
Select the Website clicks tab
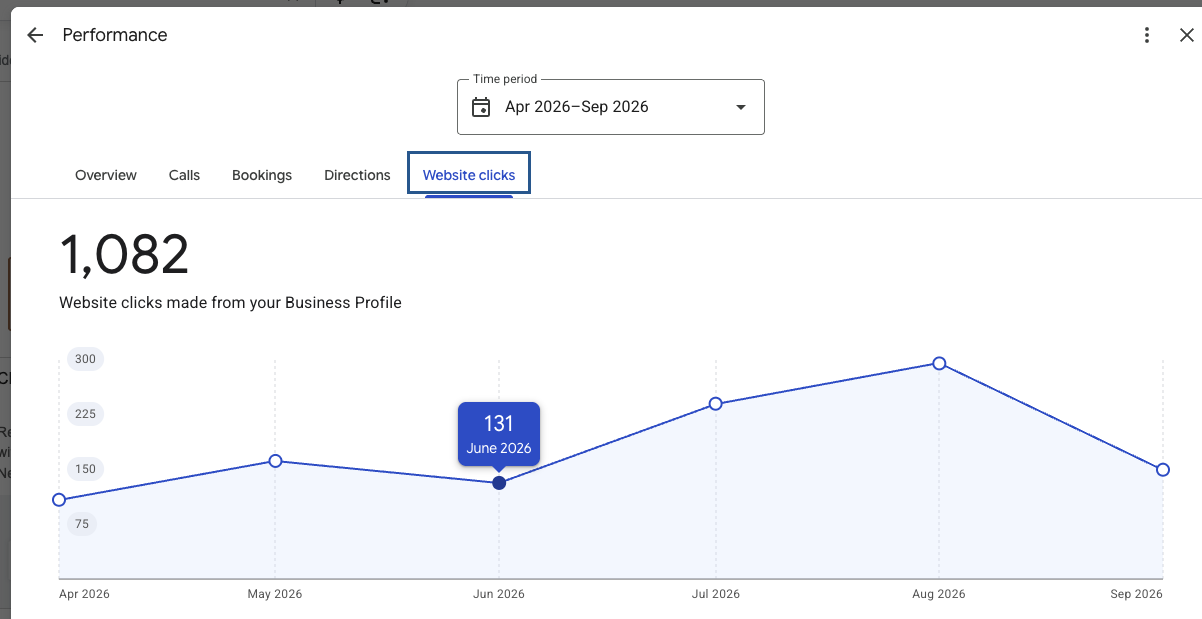tap(469, 175)
